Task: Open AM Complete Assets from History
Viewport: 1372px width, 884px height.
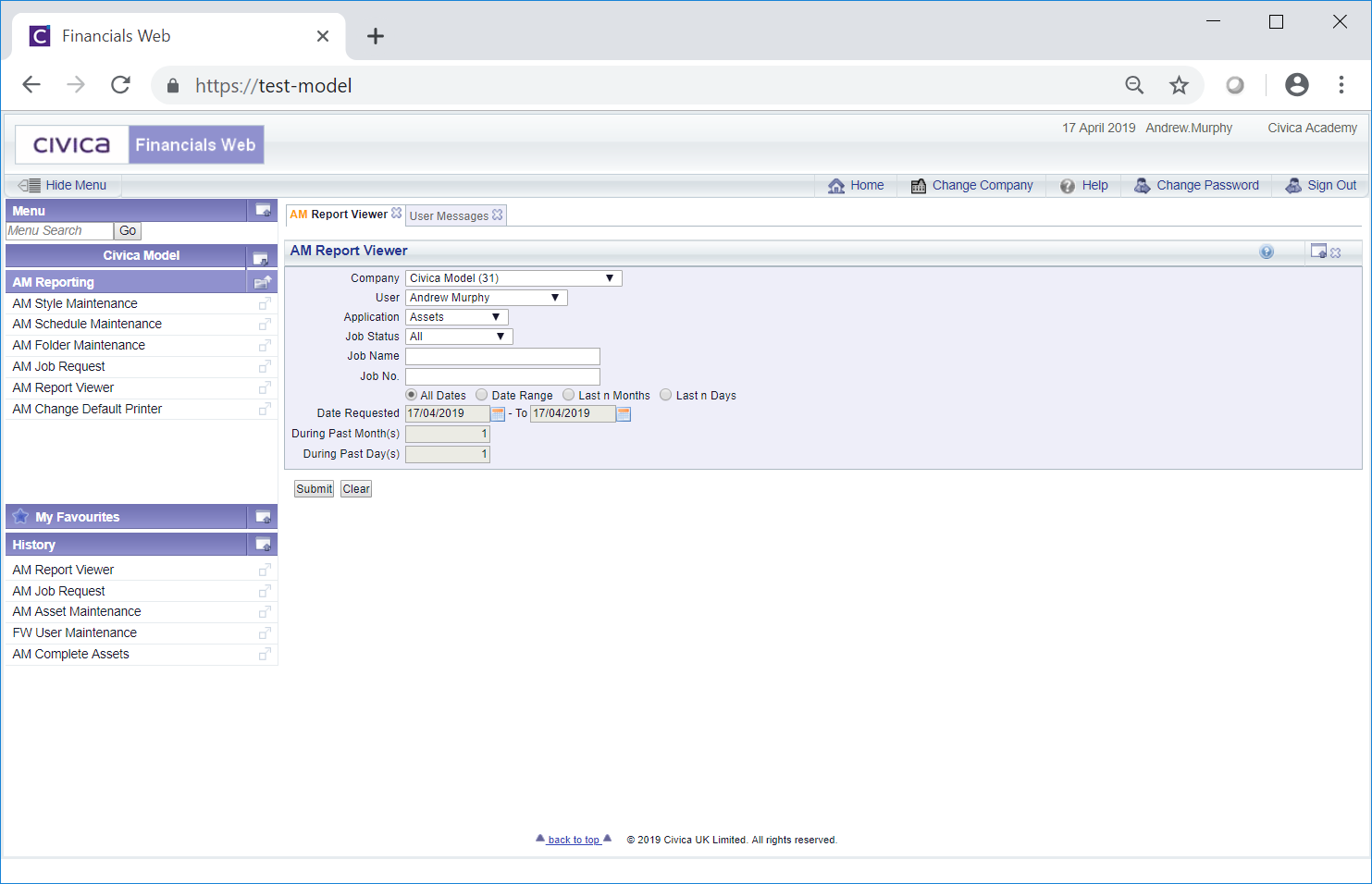Action: pos(71,654)
